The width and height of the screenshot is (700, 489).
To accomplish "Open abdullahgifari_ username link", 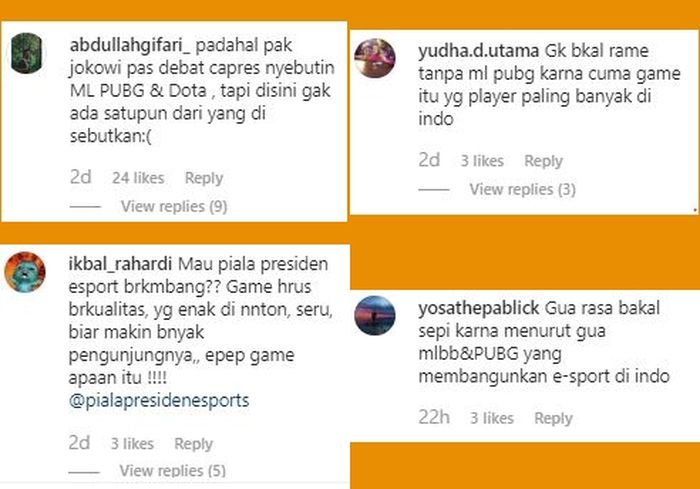I will pyautogui.click(x=130, y=45).
